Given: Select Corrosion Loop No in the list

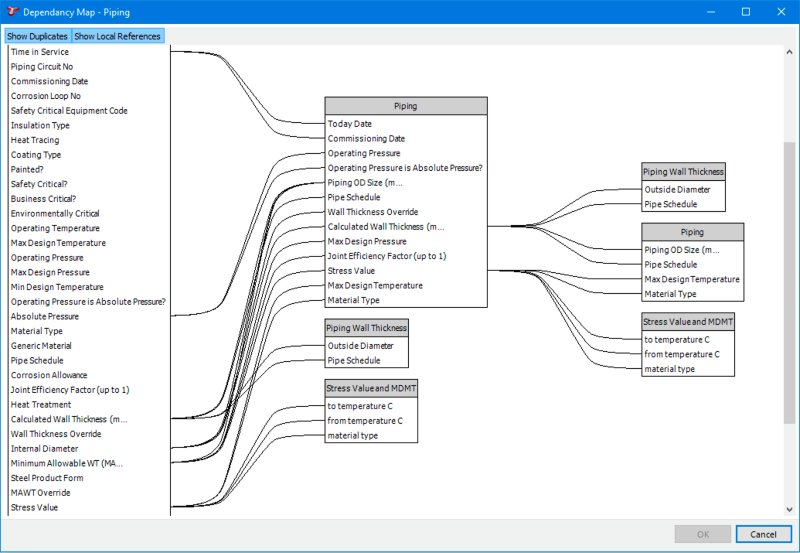Looking at the screenshot, I should 46,96.
